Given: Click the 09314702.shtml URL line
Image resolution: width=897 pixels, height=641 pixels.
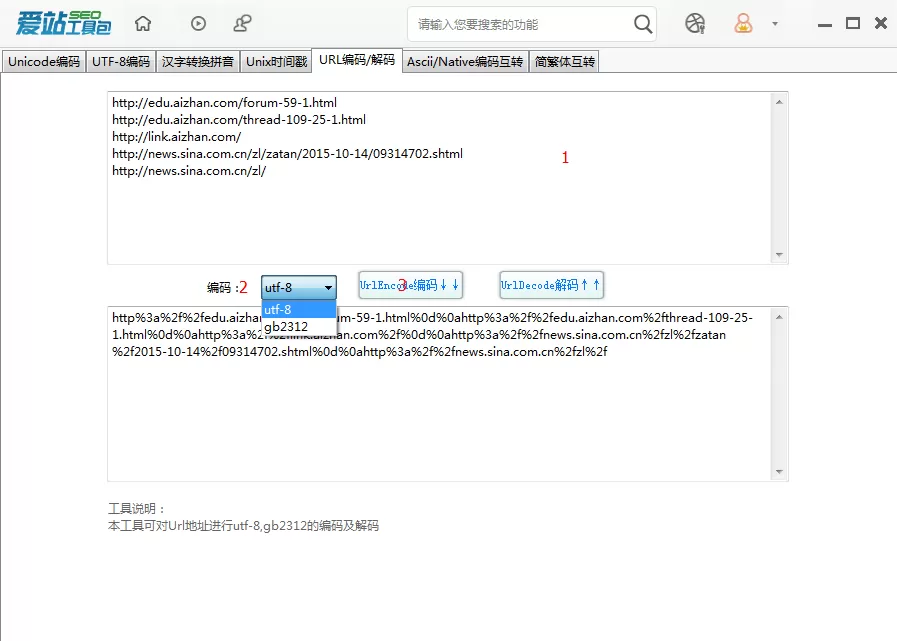Looking at the screenshot, I should click(x=287, y=153).
